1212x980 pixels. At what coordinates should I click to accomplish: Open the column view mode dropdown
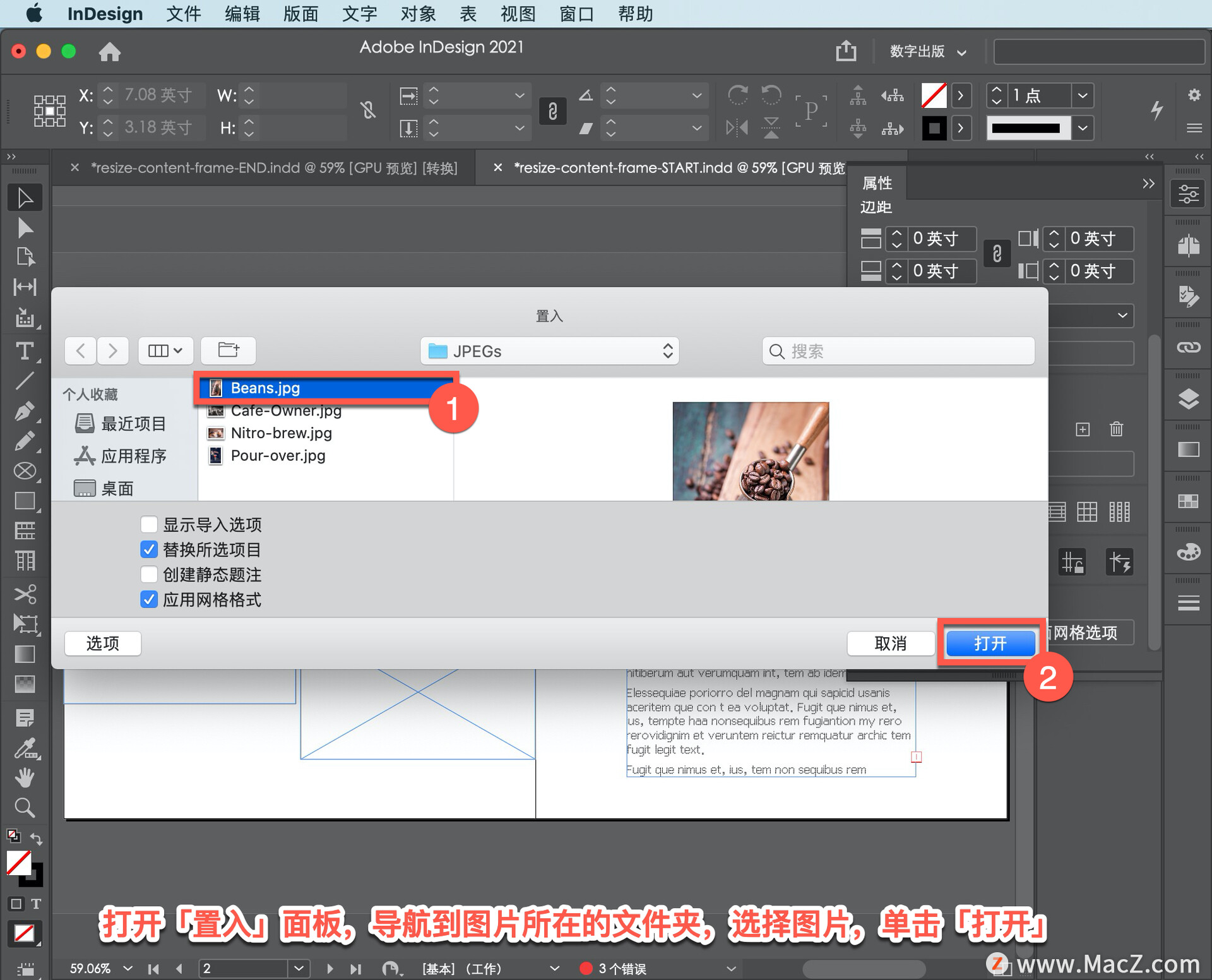coord(165,350)
